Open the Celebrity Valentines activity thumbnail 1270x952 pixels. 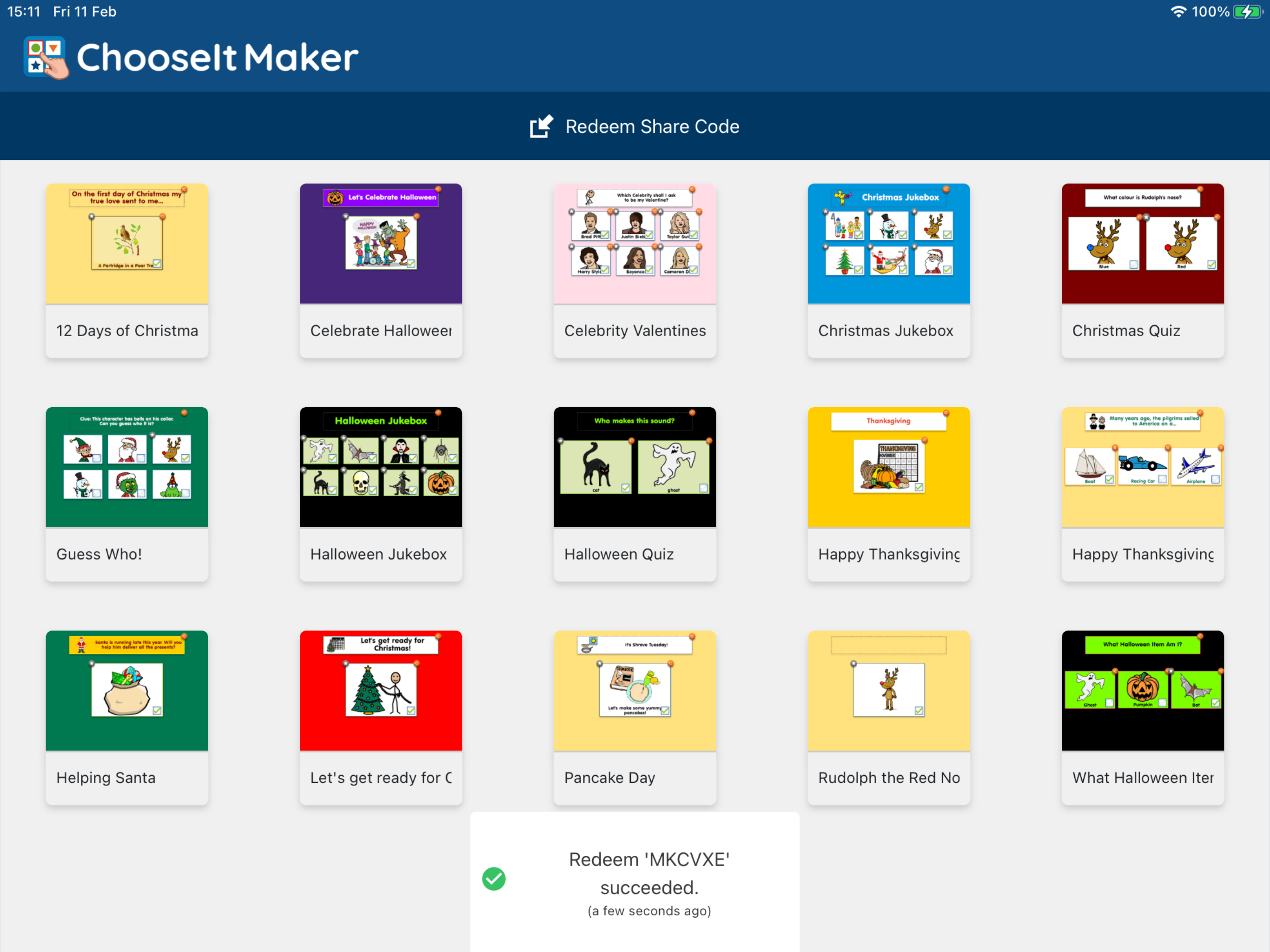[635, 244]
